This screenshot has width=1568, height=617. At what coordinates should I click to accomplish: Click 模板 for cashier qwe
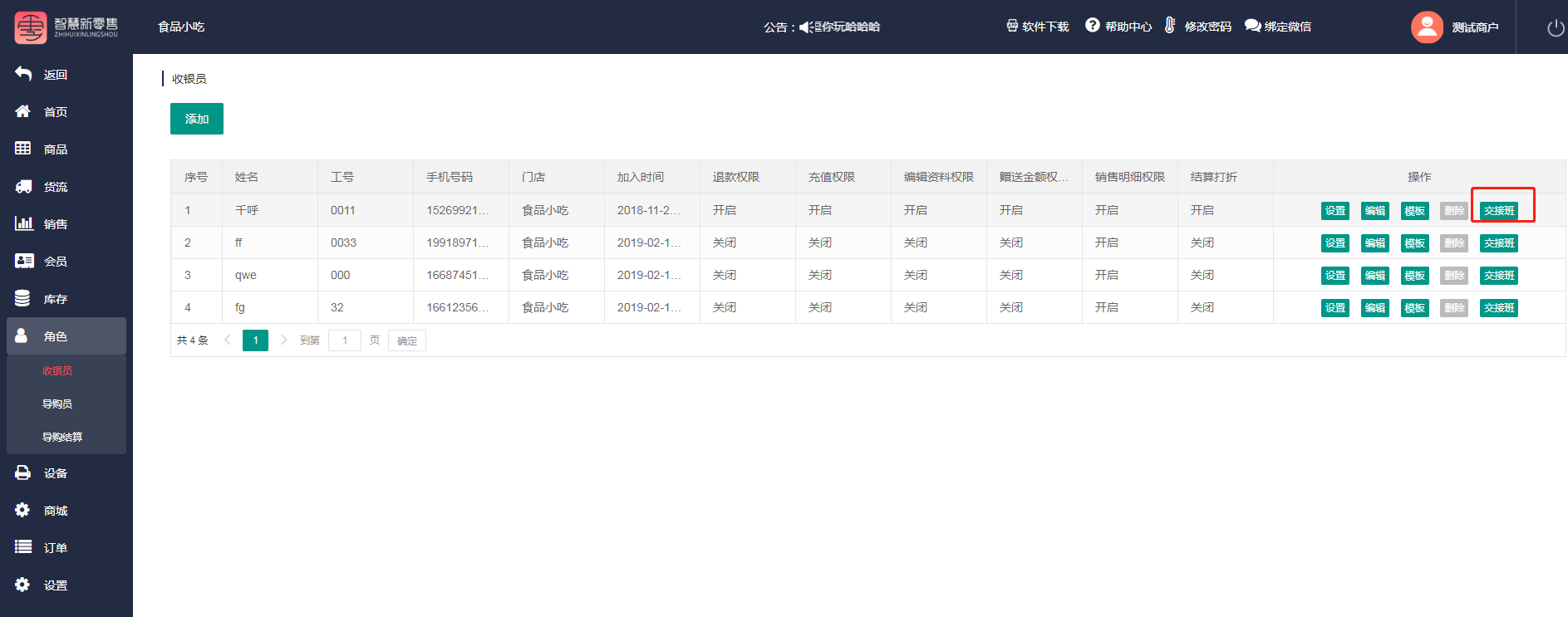tap(1415, 276)
